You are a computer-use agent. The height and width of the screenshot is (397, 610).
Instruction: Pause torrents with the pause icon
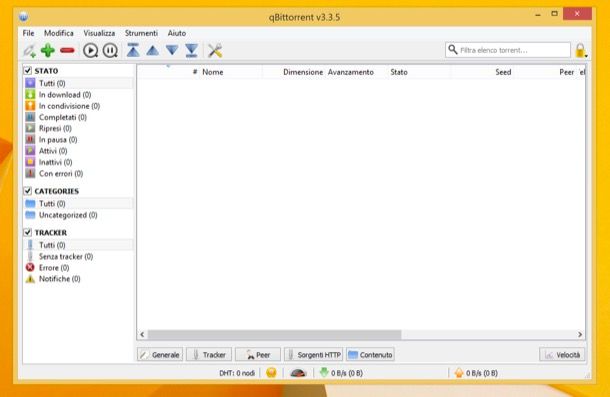click(x=110, y=51)
